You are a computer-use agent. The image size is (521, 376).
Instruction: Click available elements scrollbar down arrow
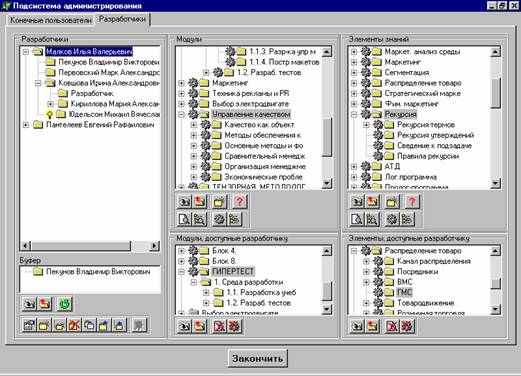[x=496, y=310]
